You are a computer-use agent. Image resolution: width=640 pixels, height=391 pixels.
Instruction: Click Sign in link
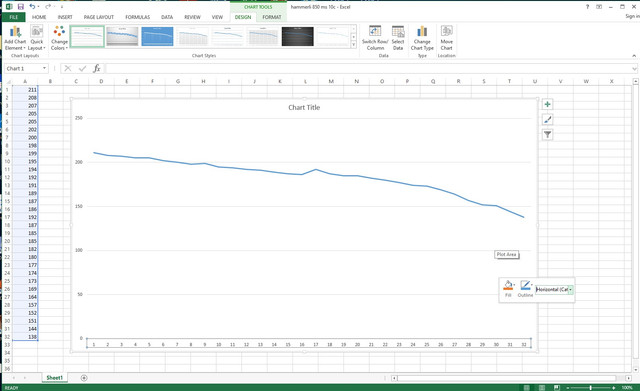click(x=632, y=16)
